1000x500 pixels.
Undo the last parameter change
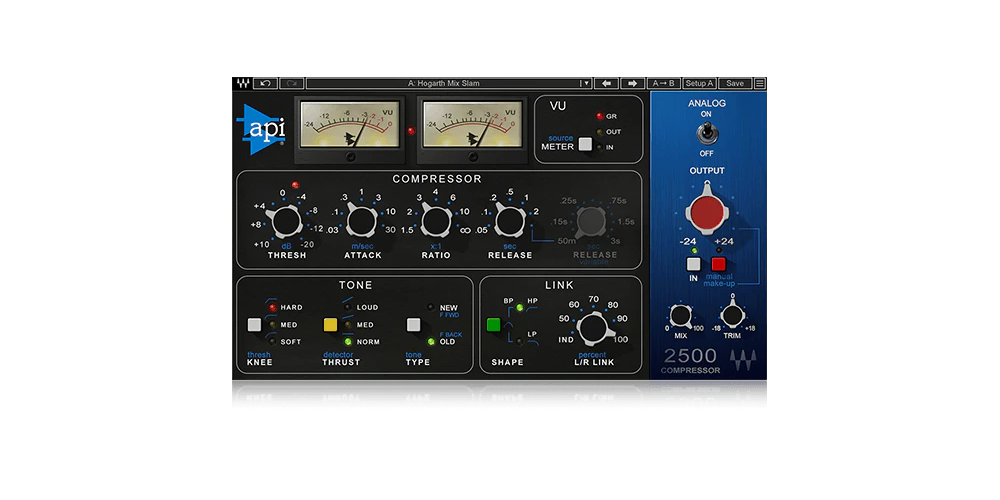pyautogui.click(x=265, y=84)
